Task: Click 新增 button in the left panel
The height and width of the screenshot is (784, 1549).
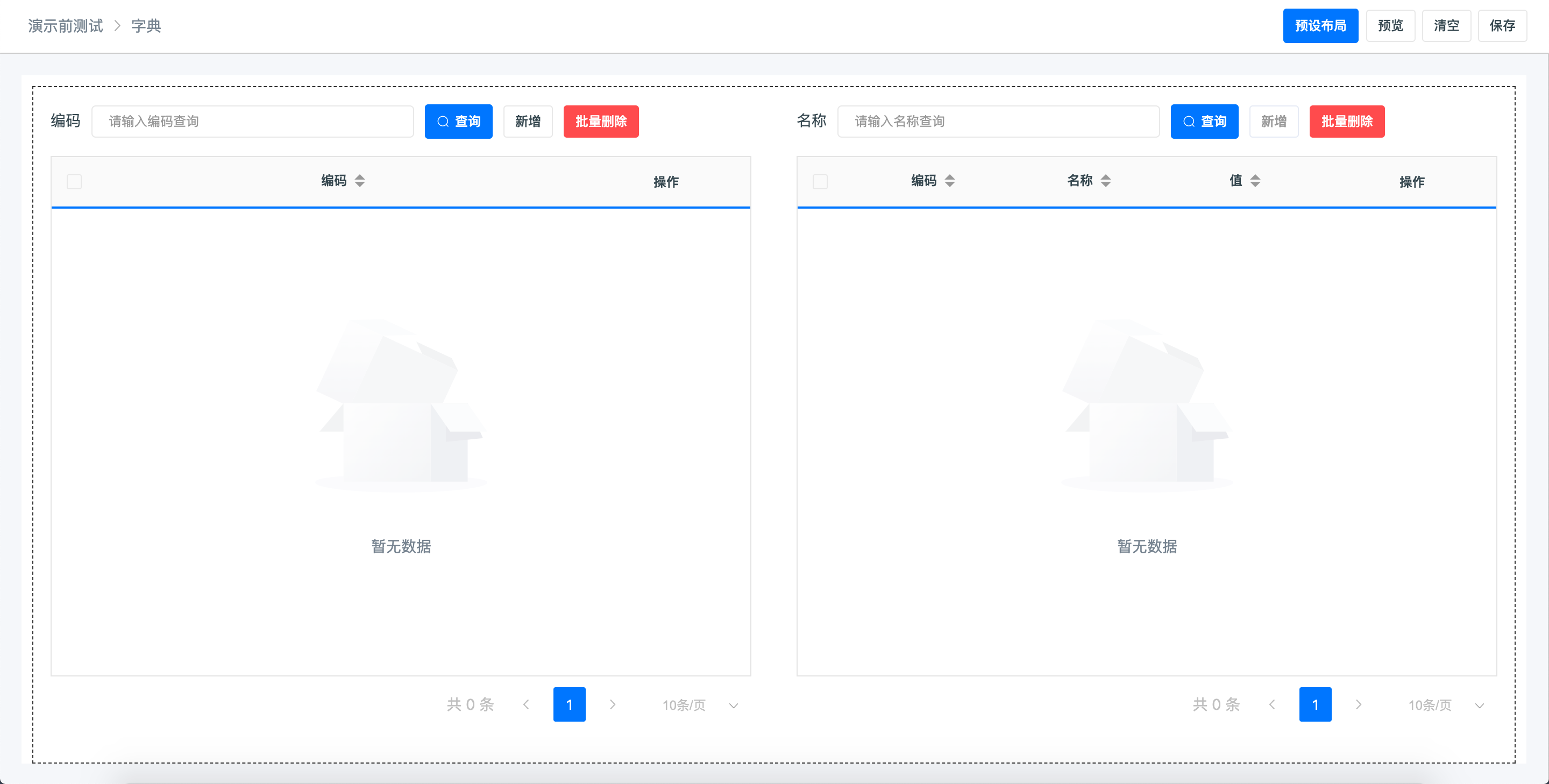Action: 528,122
